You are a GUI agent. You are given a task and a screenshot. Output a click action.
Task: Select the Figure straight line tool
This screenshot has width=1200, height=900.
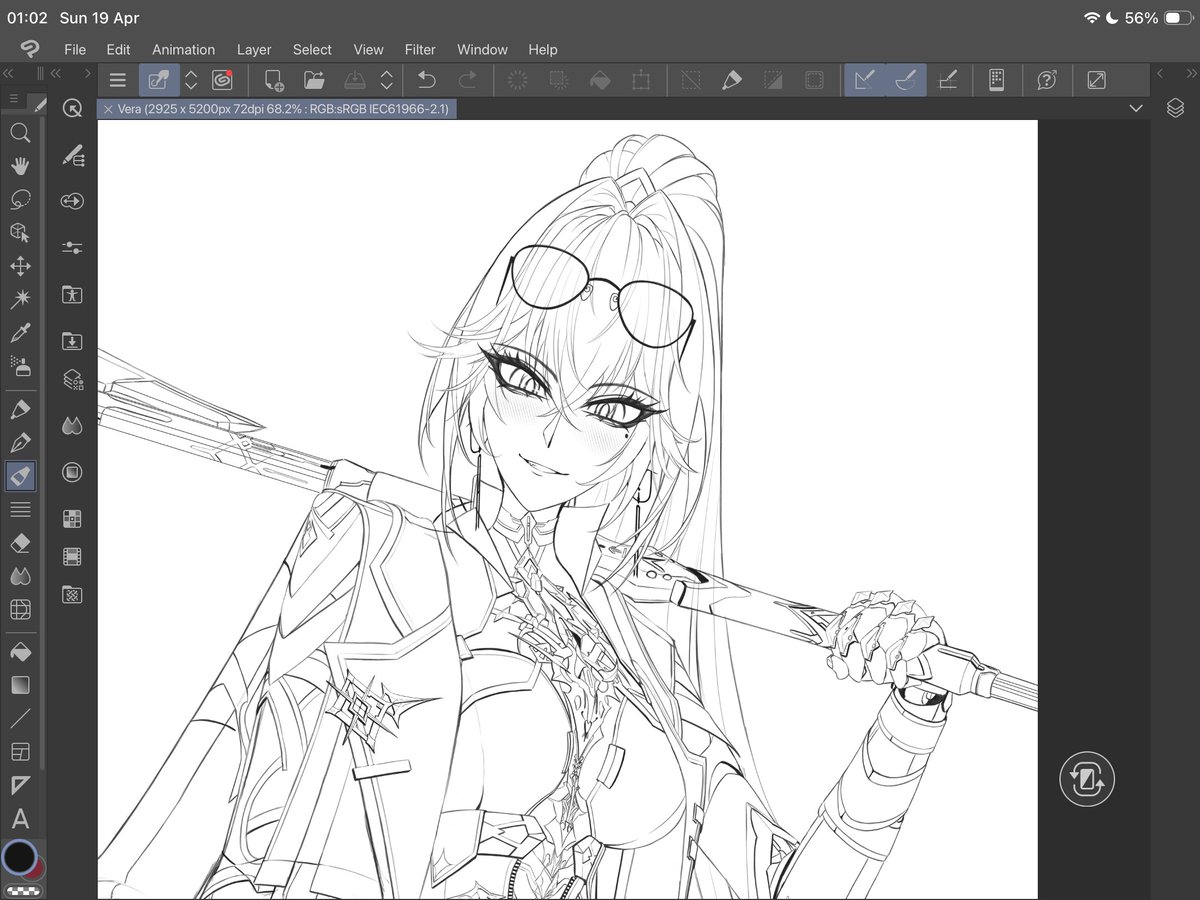click(20, 719)
